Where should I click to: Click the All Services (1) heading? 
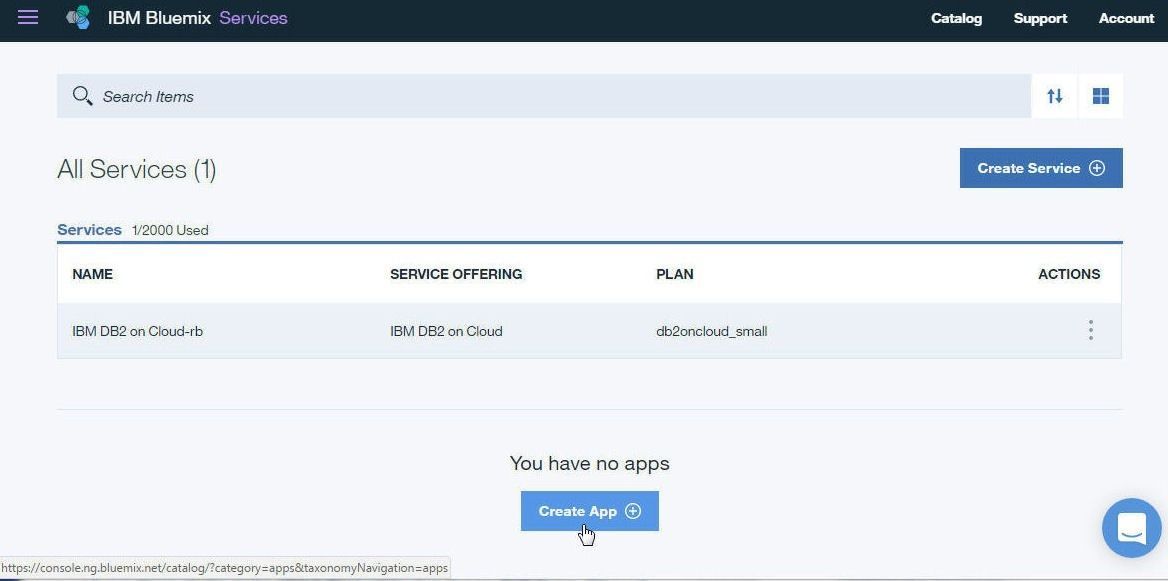click(136, 169)
